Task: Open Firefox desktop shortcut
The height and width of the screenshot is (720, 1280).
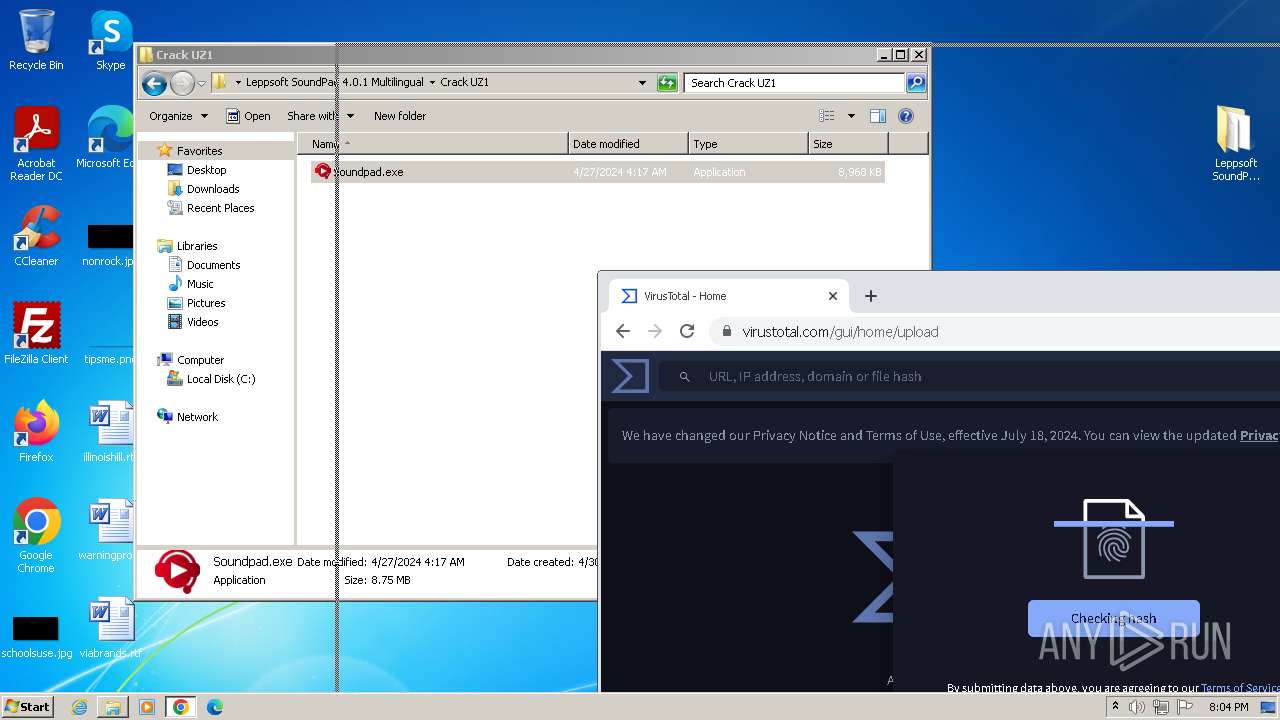Action: click(x=36, y=432)
